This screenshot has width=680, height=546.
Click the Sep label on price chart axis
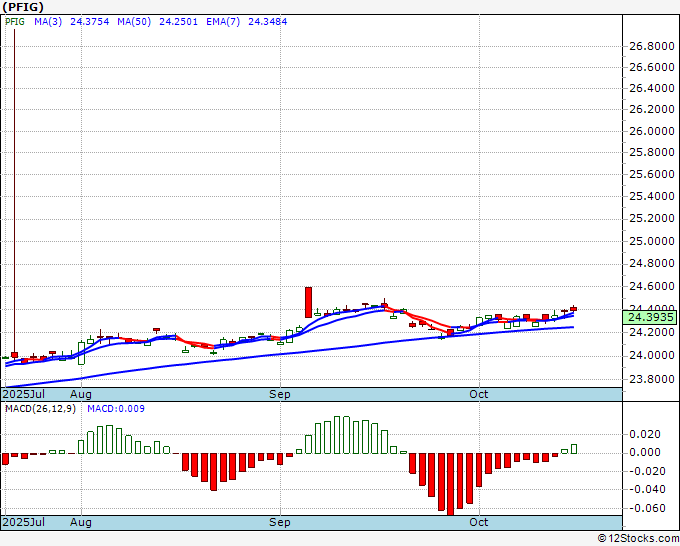pyautogui.click(x=280, y=394)
